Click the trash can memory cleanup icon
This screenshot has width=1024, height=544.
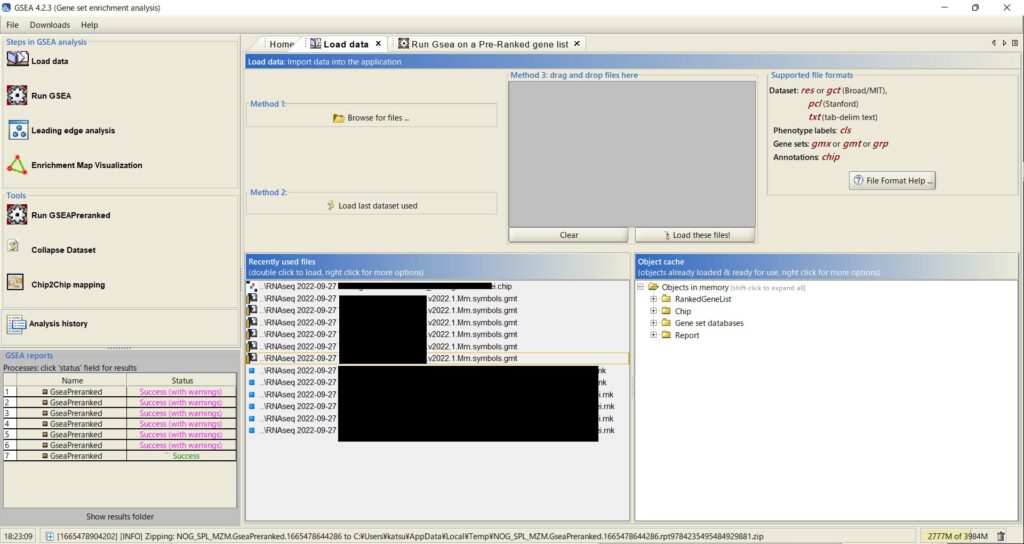pyautogui.click(x=1001, y=536)
